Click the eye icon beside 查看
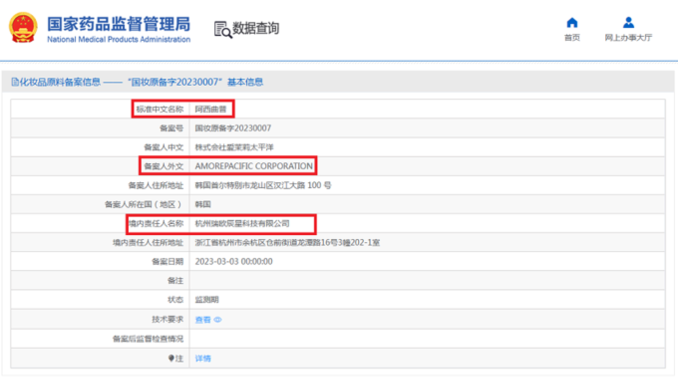The width and height of the screenshot is (678, 382). click(218, 320)
